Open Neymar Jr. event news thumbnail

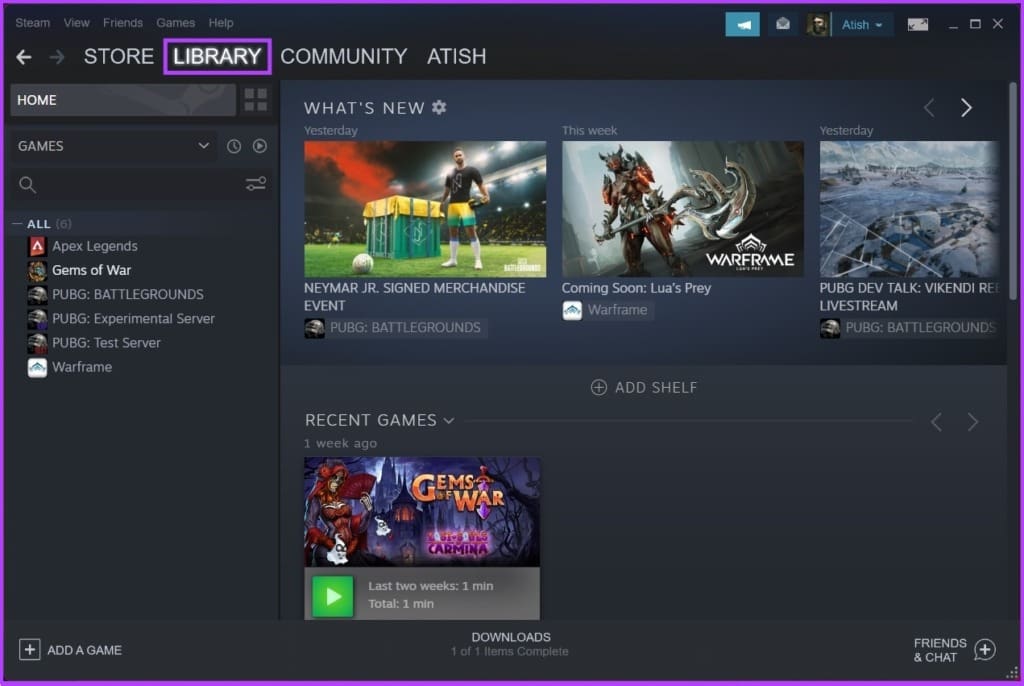click(425, 209)
